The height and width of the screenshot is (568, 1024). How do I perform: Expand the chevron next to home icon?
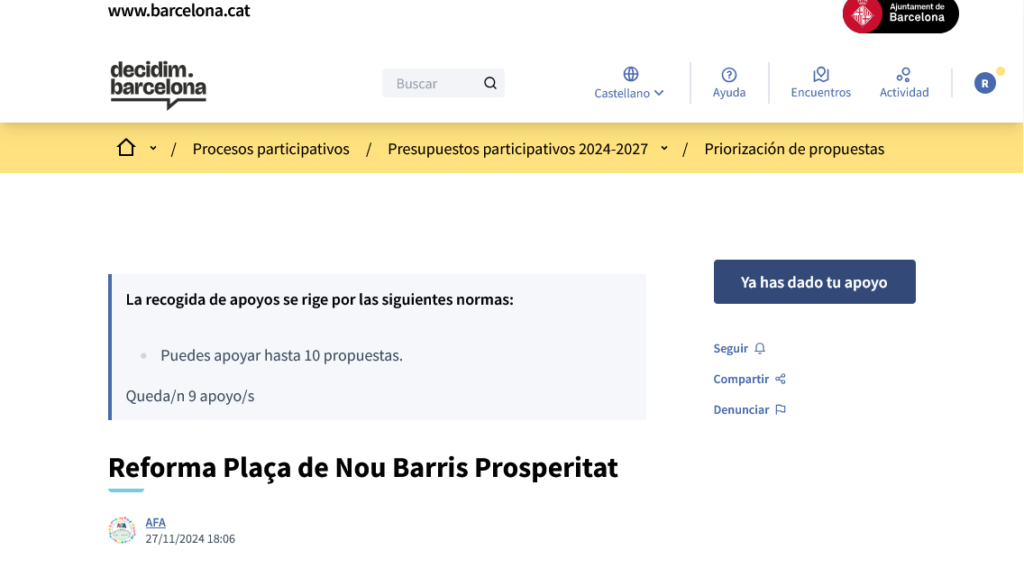tap(153, 149)
